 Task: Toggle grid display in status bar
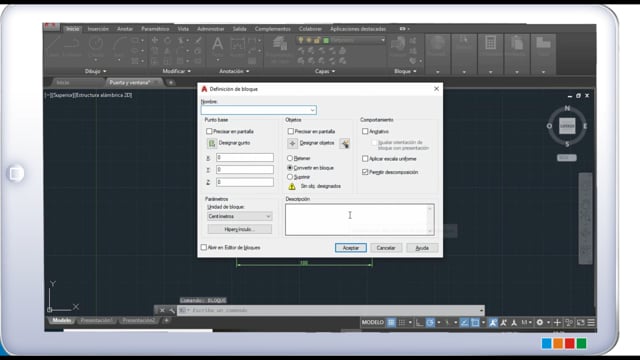pyautogui.click(x=391, y=322)
